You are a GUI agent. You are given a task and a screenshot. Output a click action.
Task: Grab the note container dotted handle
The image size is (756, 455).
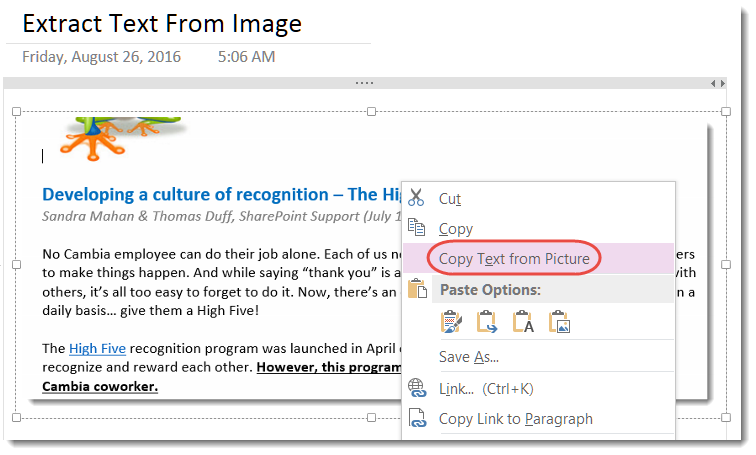(364, 83)
